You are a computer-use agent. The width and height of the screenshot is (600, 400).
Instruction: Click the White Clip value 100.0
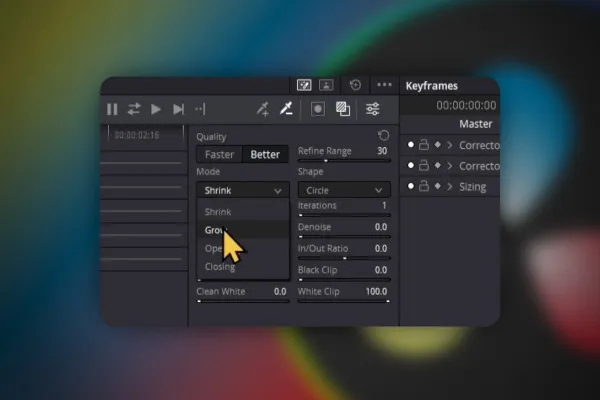[377, 292]
